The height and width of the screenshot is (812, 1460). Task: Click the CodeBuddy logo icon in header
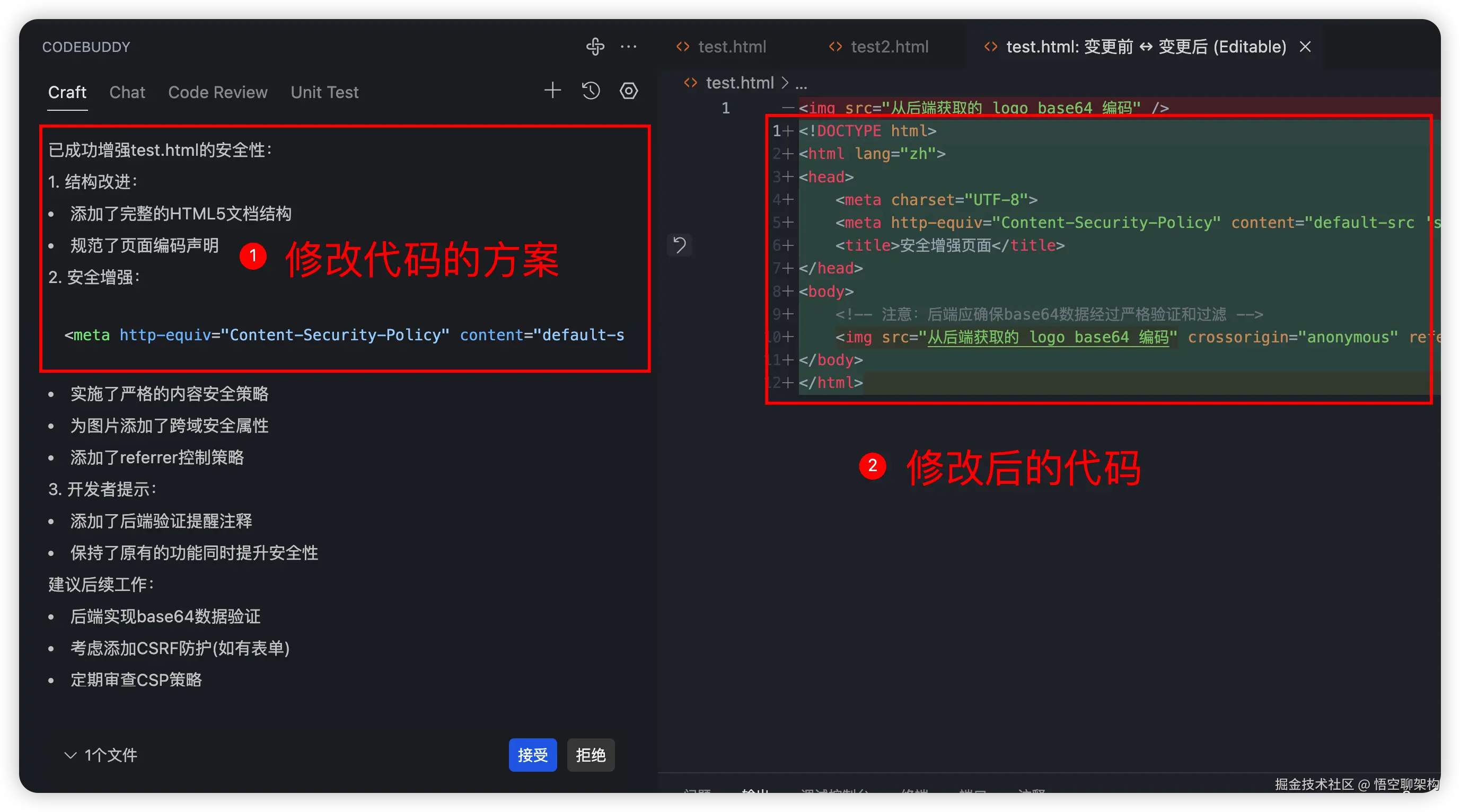[x=594, y=47]
